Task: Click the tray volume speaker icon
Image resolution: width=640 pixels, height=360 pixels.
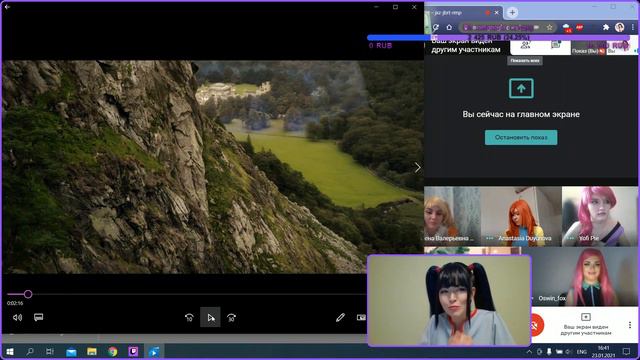Action: (x=568, y=352)
